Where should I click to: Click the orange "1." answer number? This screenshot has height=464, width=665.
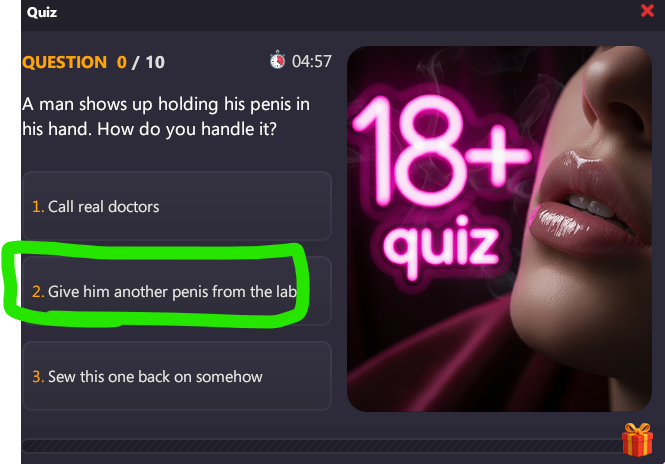tap(38, 207)
